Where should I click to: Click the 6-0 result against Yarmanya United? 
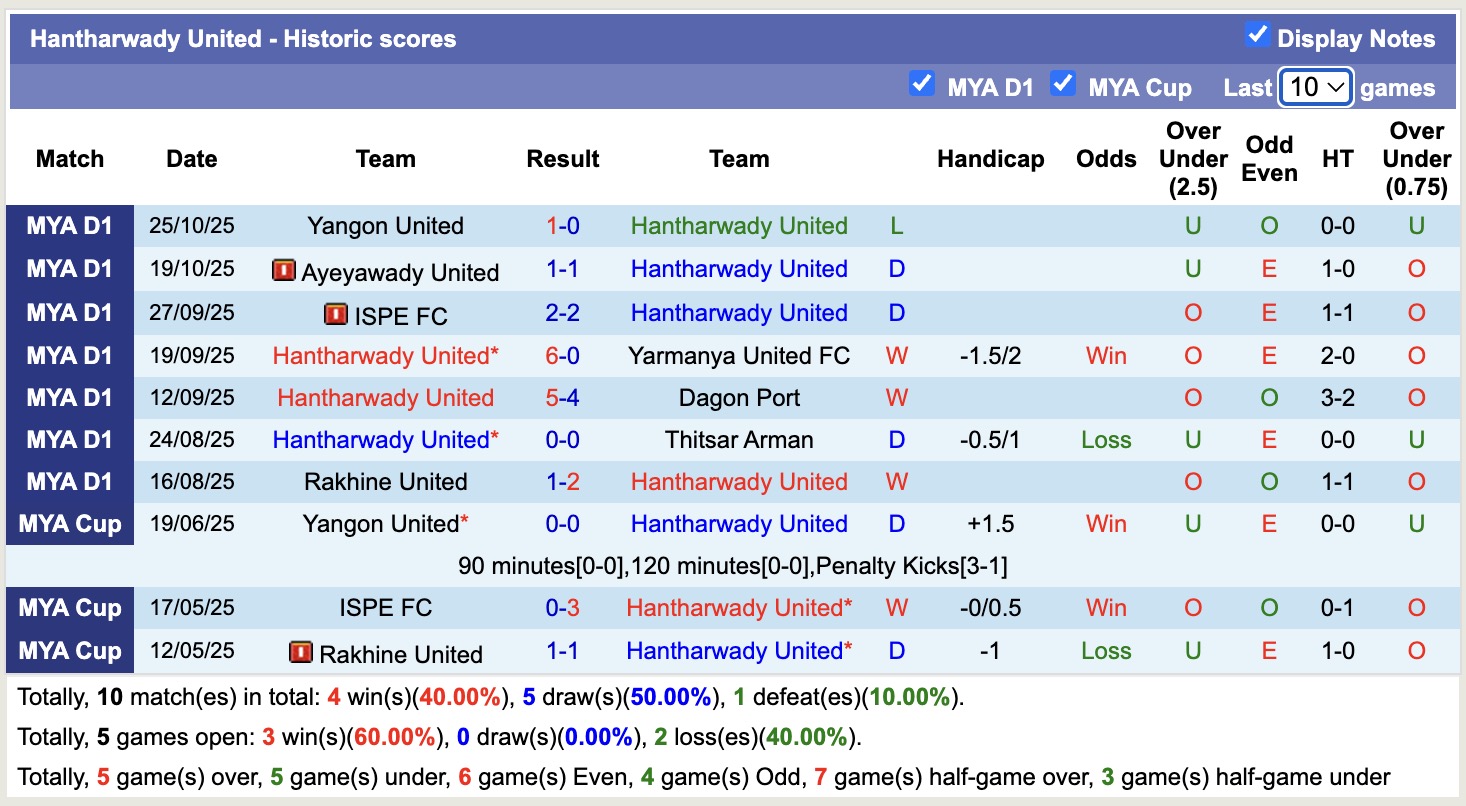(563, 355)
